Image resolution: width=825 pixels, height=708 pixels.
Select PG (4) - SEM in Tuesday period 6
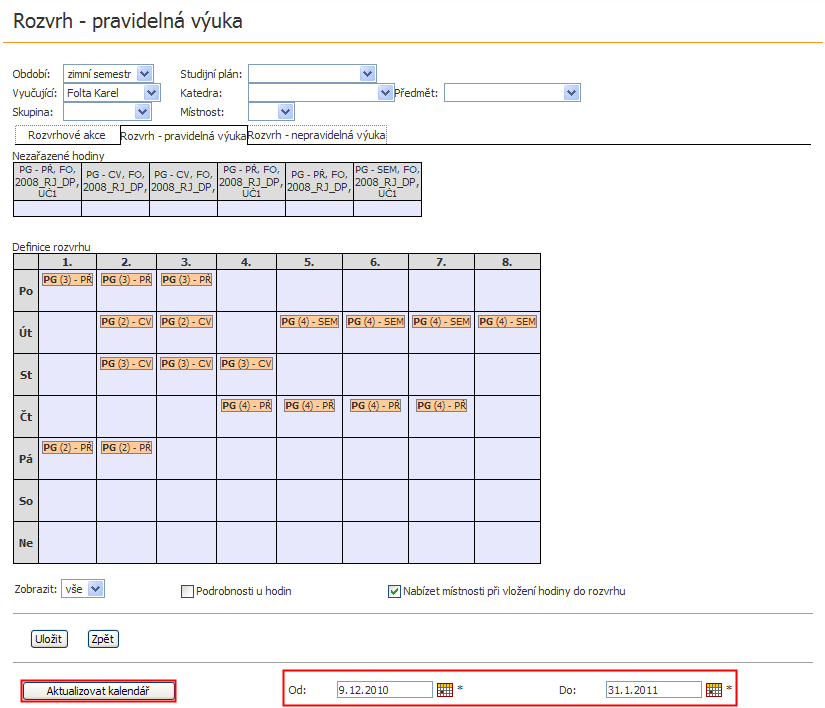[376, 321]
